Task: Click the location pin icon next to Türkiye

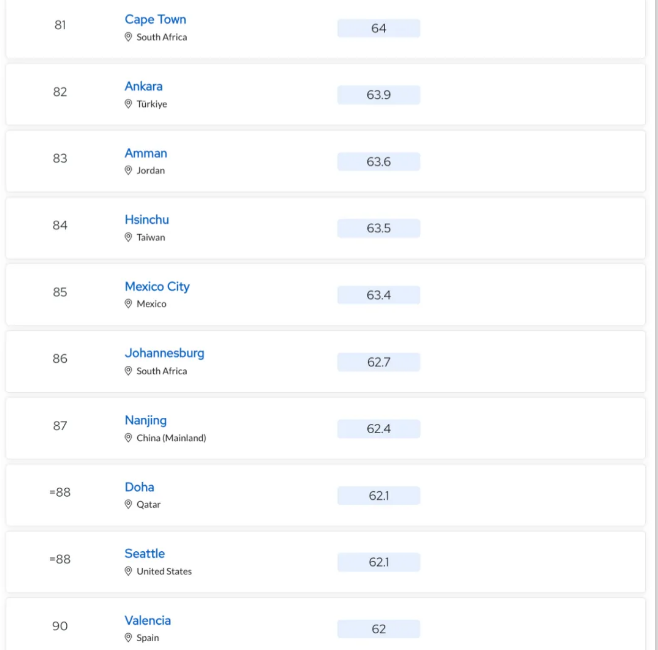Action: click(x=128, y=104)
